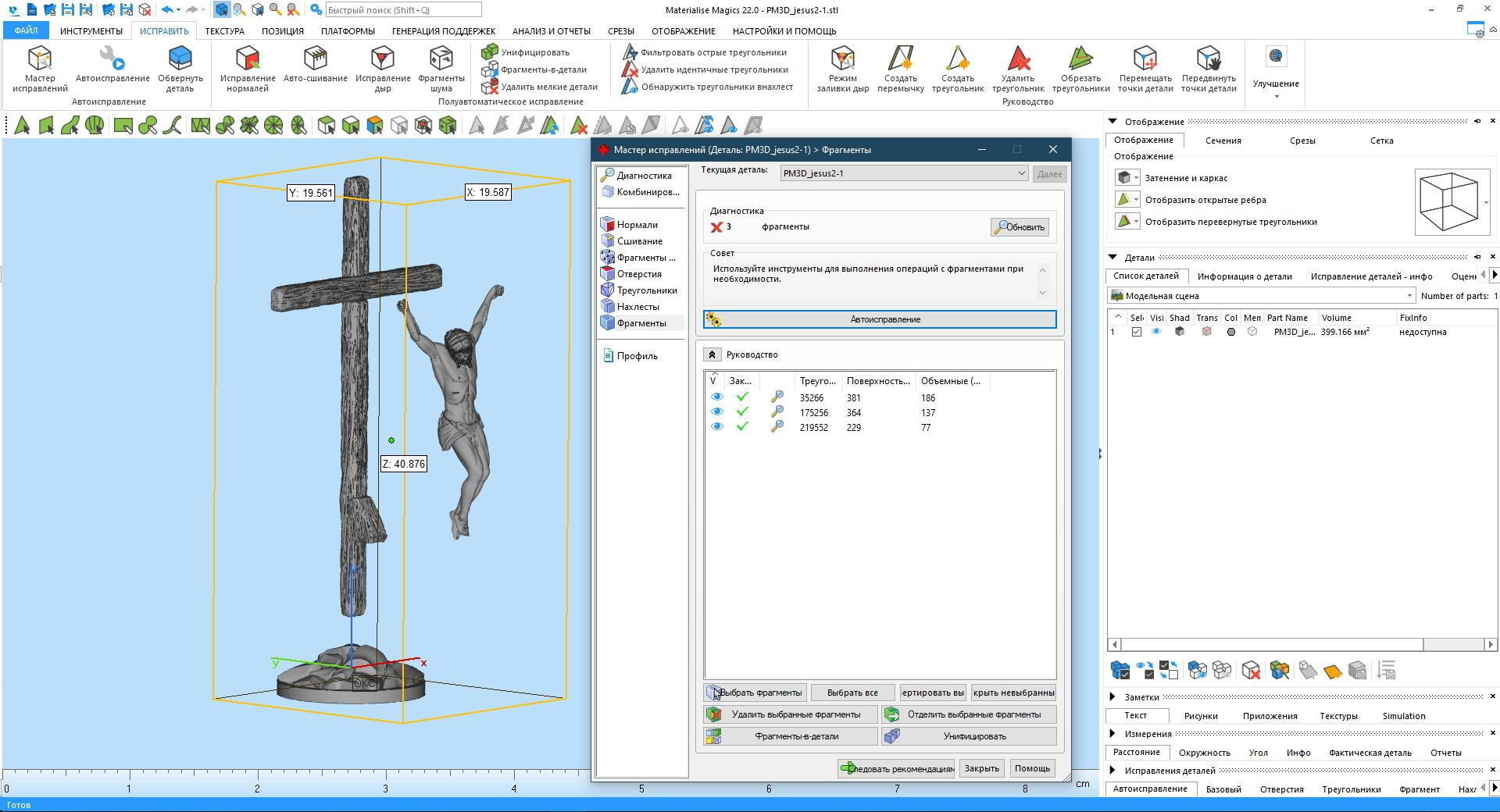
Task: Choose Создать перемычку tool
Action: pos(901,69)
